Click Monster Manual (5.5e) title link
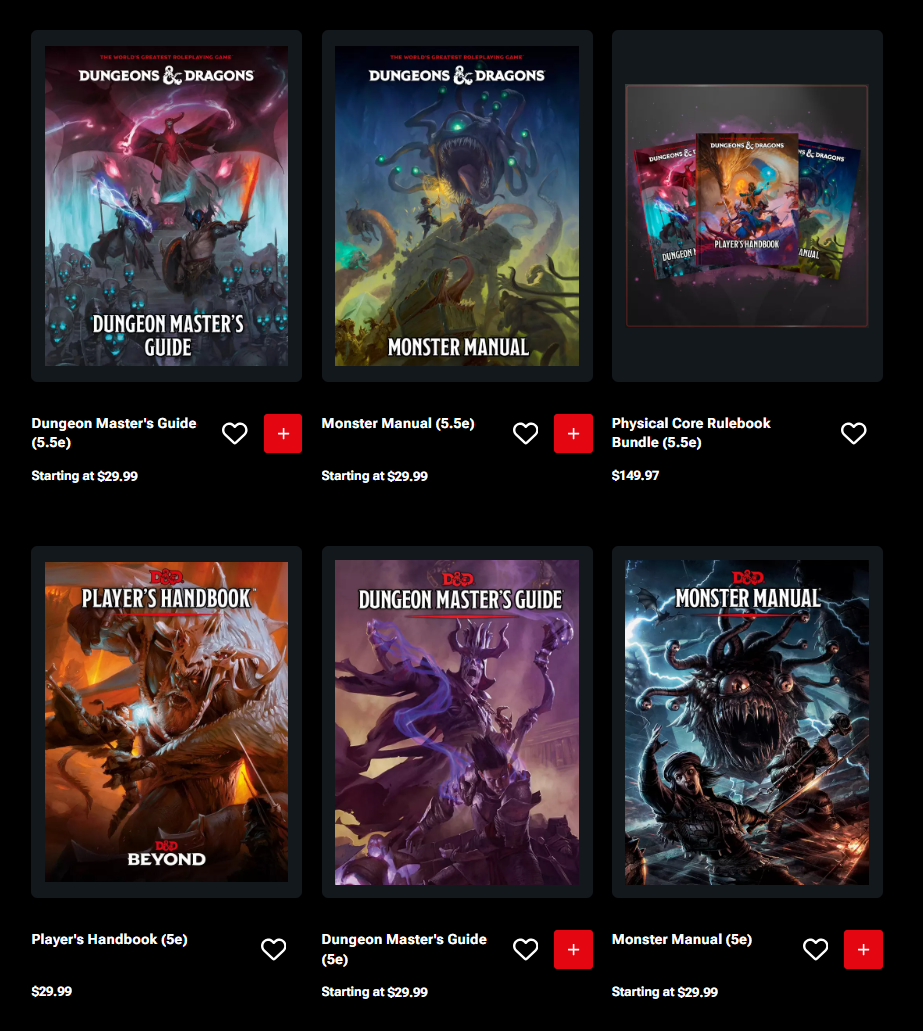The width and height of the screenshot is (923, 1031). click(398, 423)
